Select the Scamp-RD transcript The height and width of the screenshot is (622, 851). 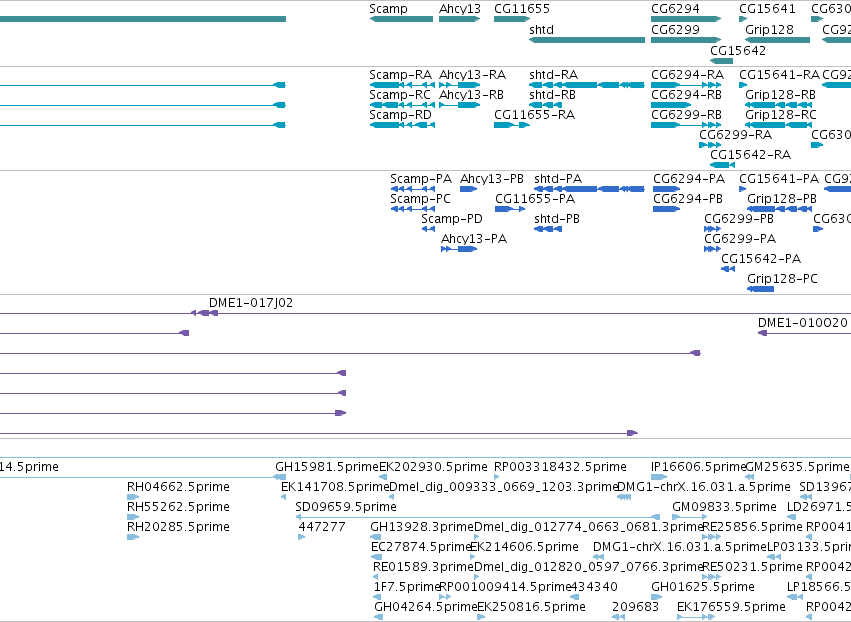(x=402, y=125)
